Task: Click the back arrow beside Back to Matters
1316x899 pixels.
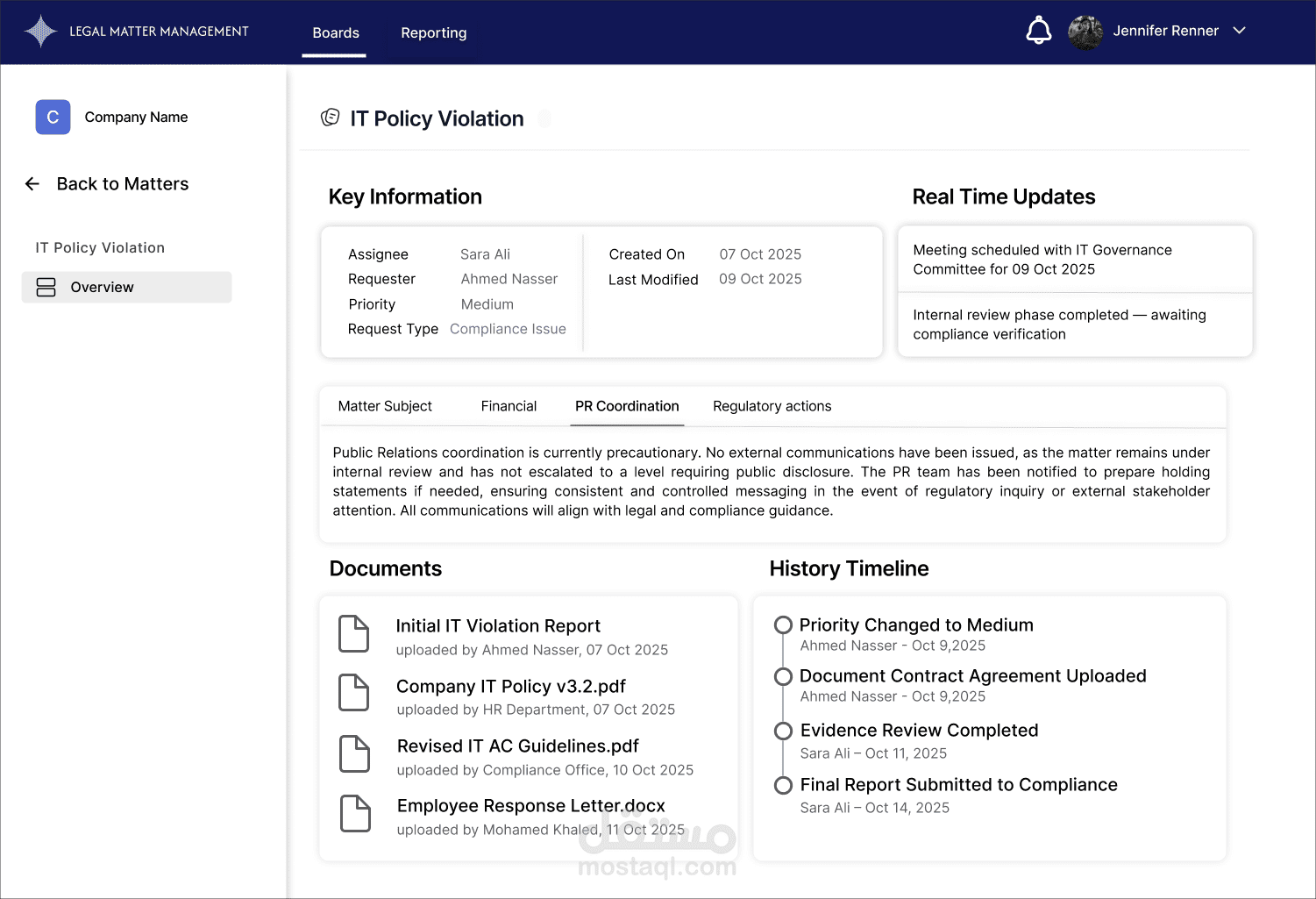Action: tap(32, 184)
